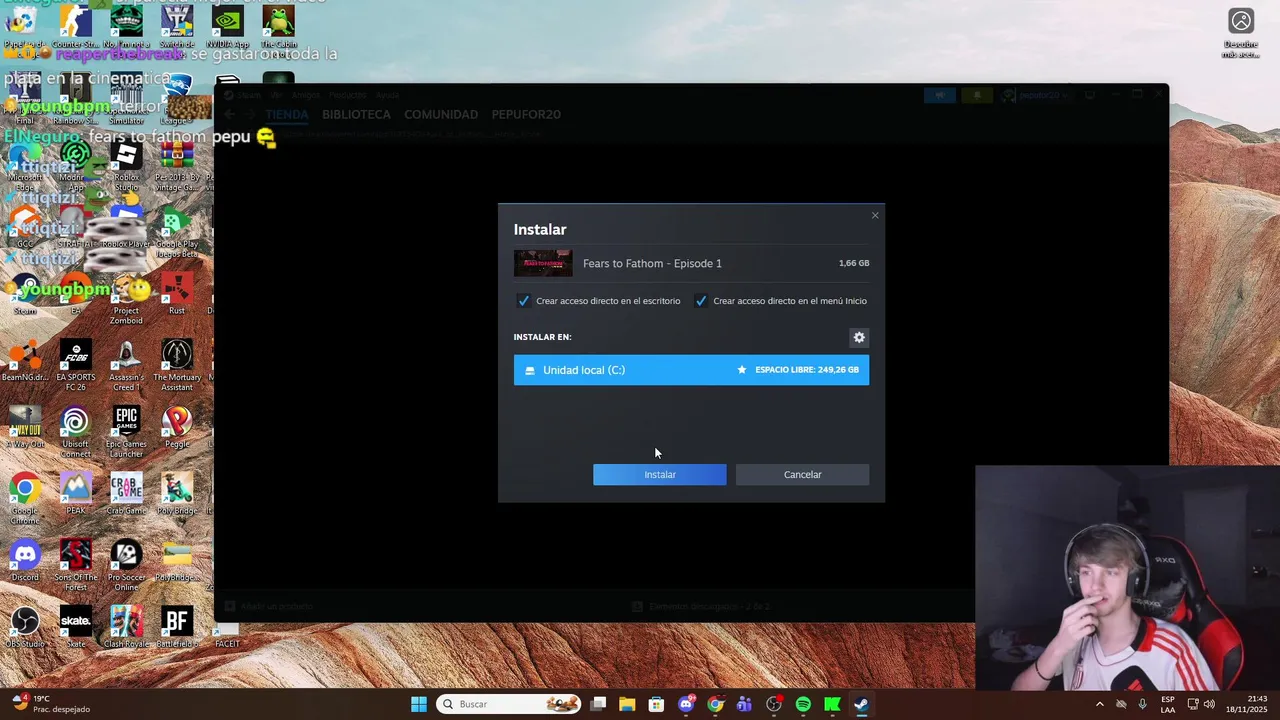The height and width of the screenshot is (720, 1280).
Task: Open Skate desktop icon
Action: point(75,627)
